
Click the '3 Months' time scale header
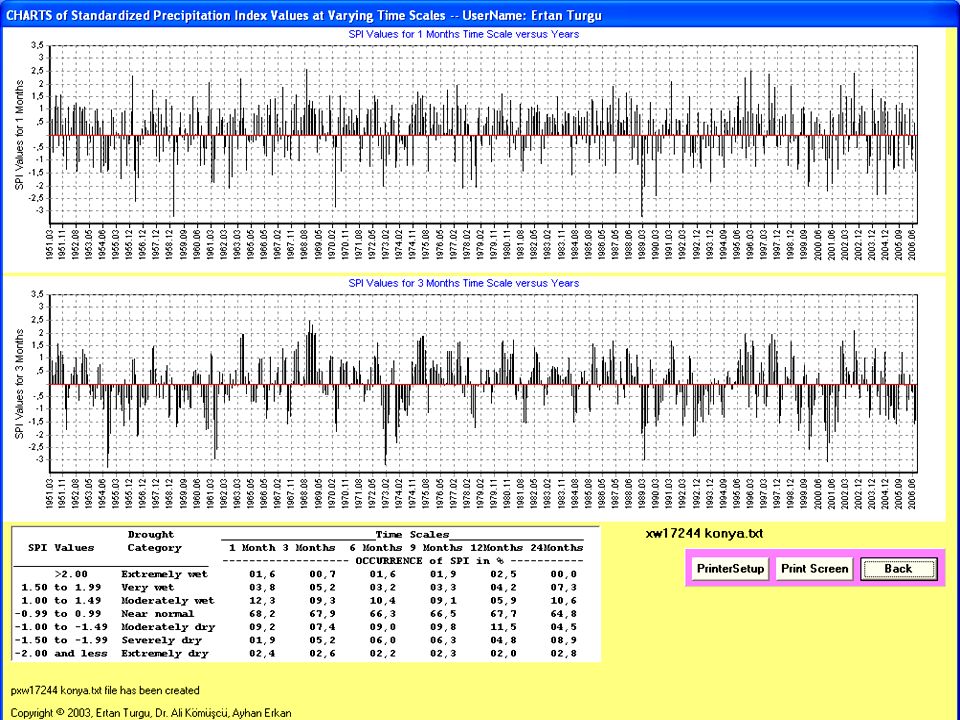coord(309,547)
